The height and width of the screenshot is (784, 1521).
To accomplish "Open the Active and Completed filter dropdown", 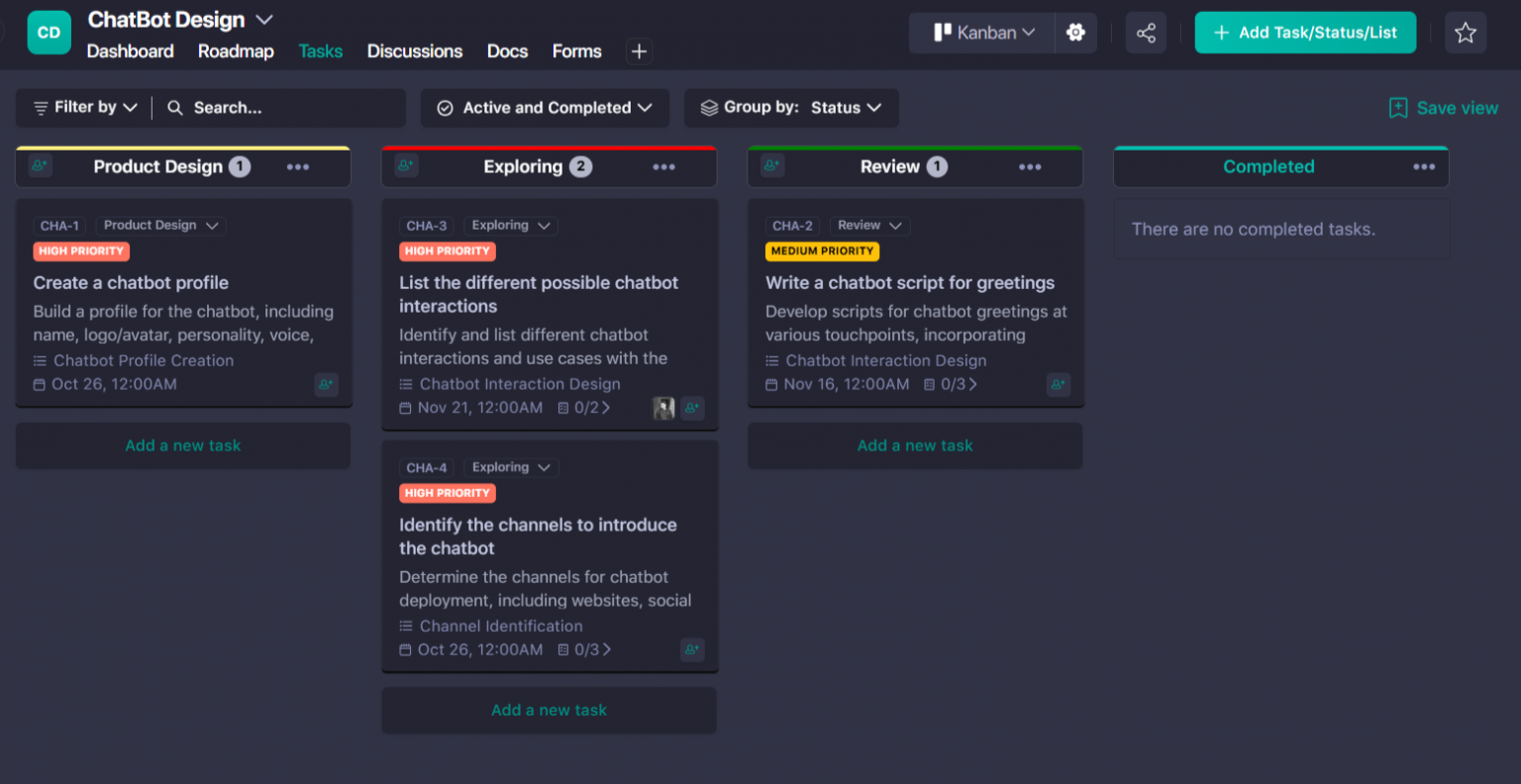I will point(545,108).
